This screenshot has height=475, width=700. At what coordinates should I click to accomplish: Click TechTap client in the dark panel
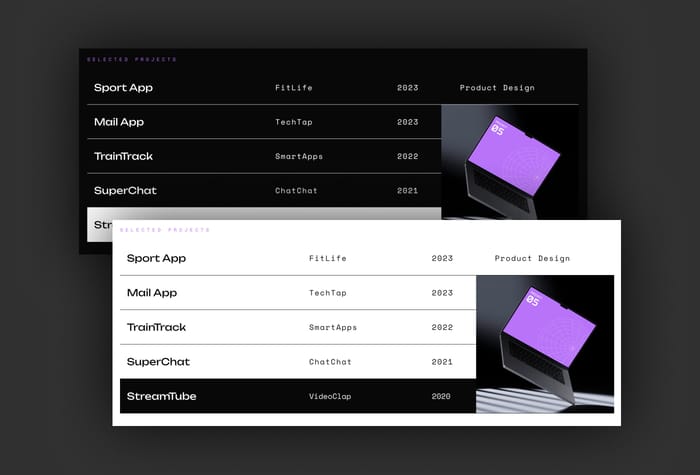tap(294, 122)
